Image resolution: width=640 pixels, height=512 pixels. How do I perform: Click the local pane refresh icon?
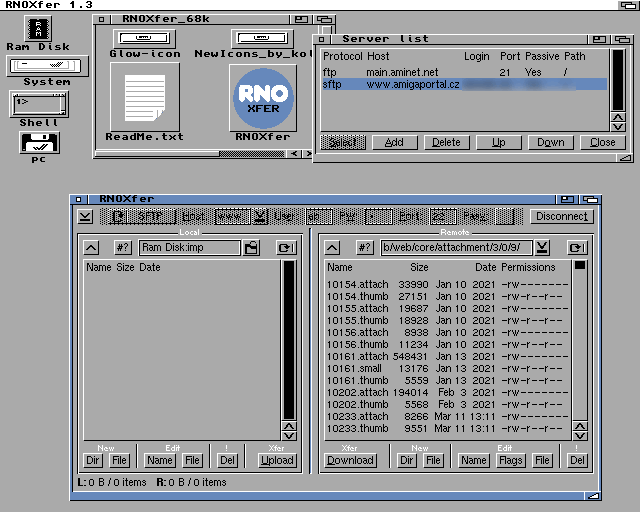[286, 248]
